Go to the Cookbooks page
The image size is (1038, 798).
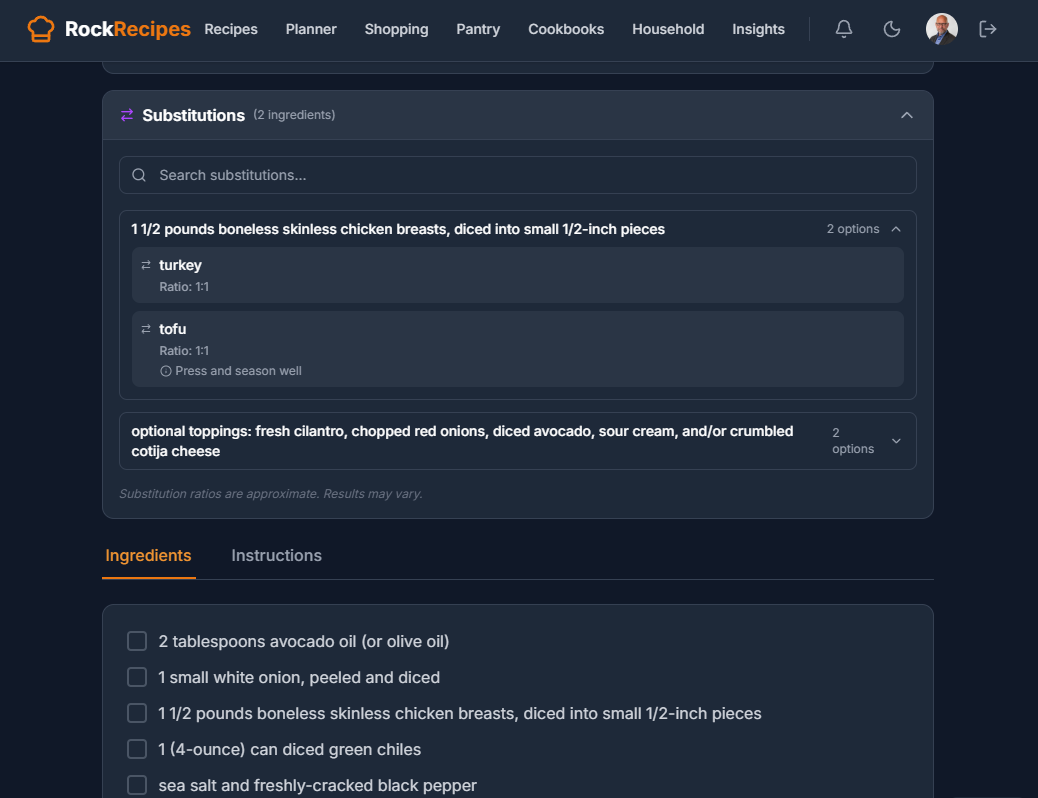click(566, 29)
